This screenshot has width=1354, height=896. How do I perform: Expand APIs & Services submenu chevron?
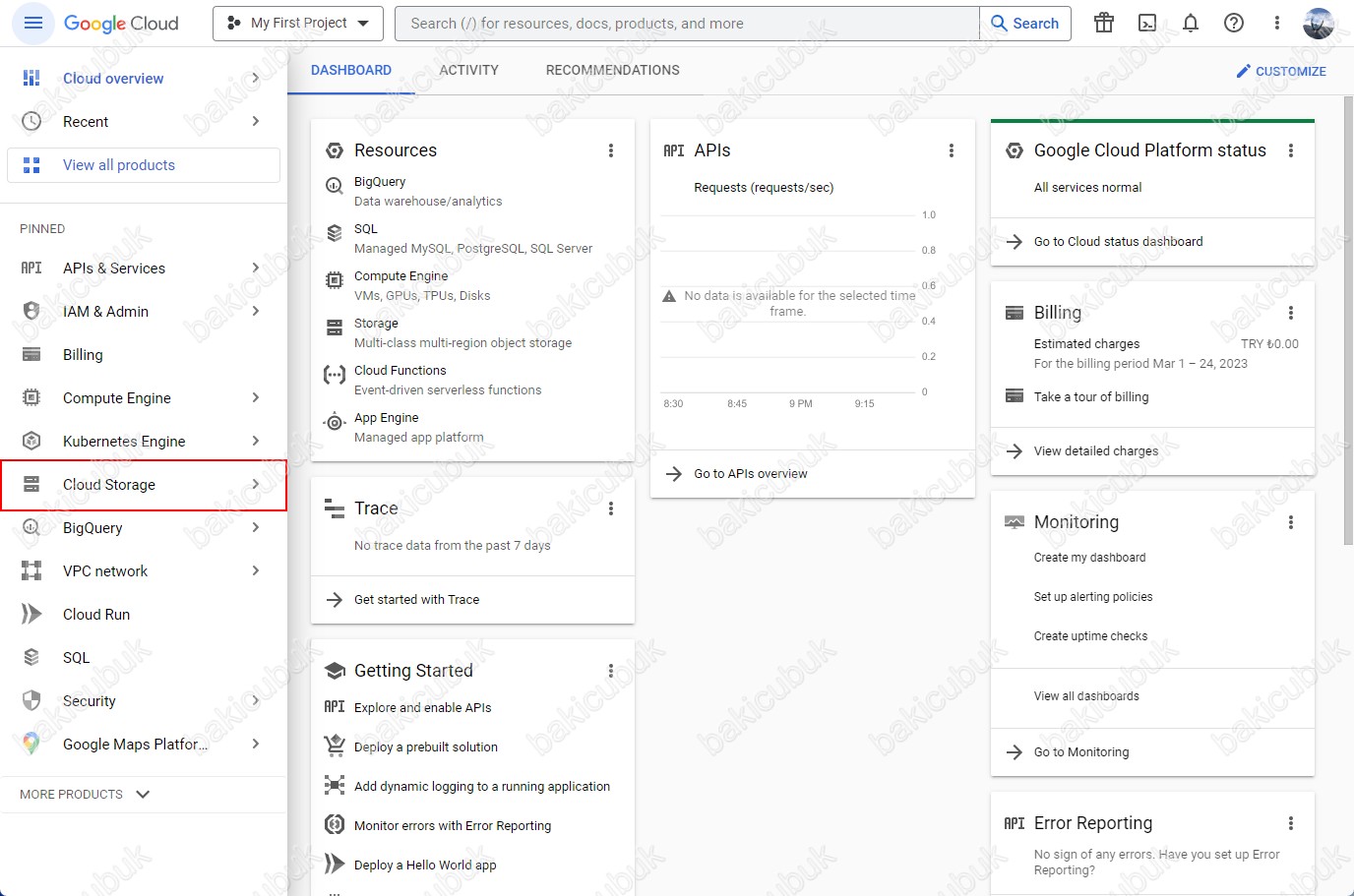pos(256,268)
